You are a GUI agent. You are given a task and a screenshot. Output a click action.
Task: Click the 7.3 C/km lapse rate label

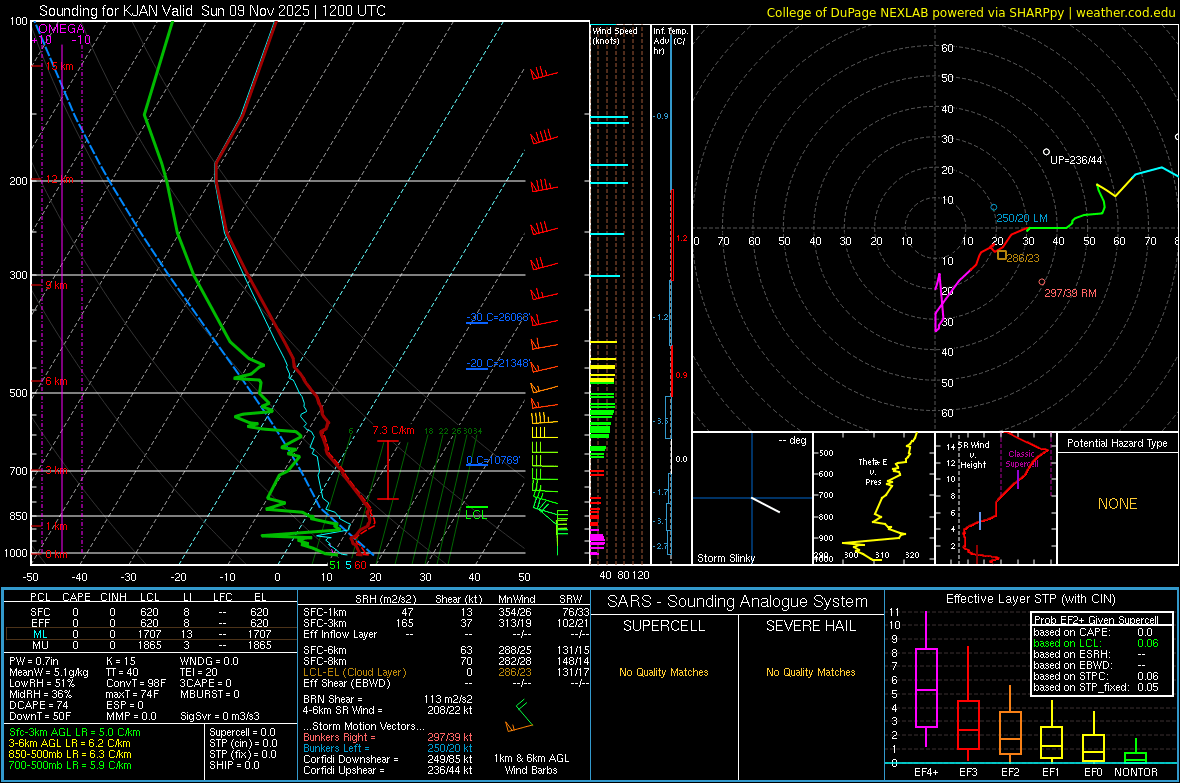394,431
